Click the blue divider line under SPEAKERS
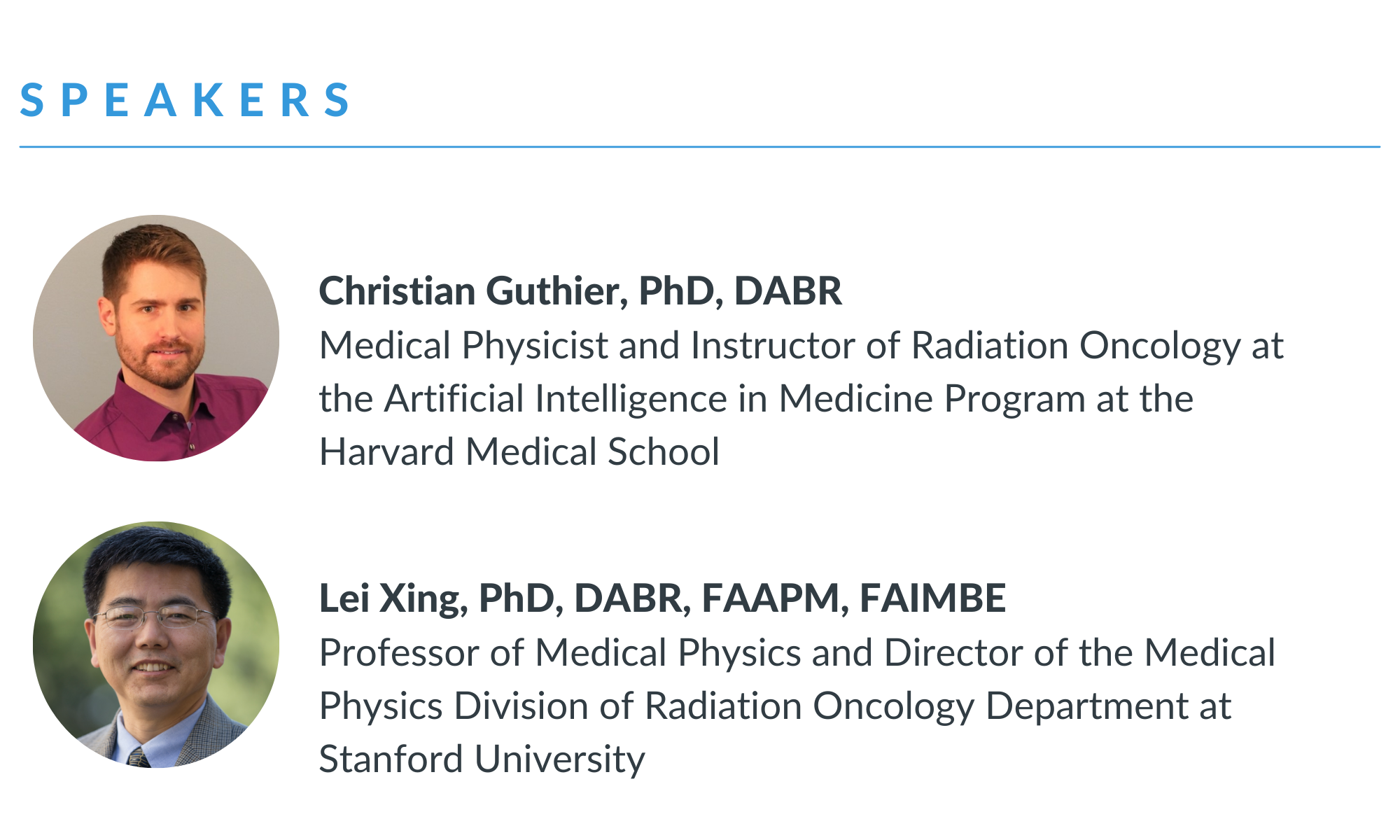Screen dimensions: 1400x840 pyautogui.click(x=700, y=147)
